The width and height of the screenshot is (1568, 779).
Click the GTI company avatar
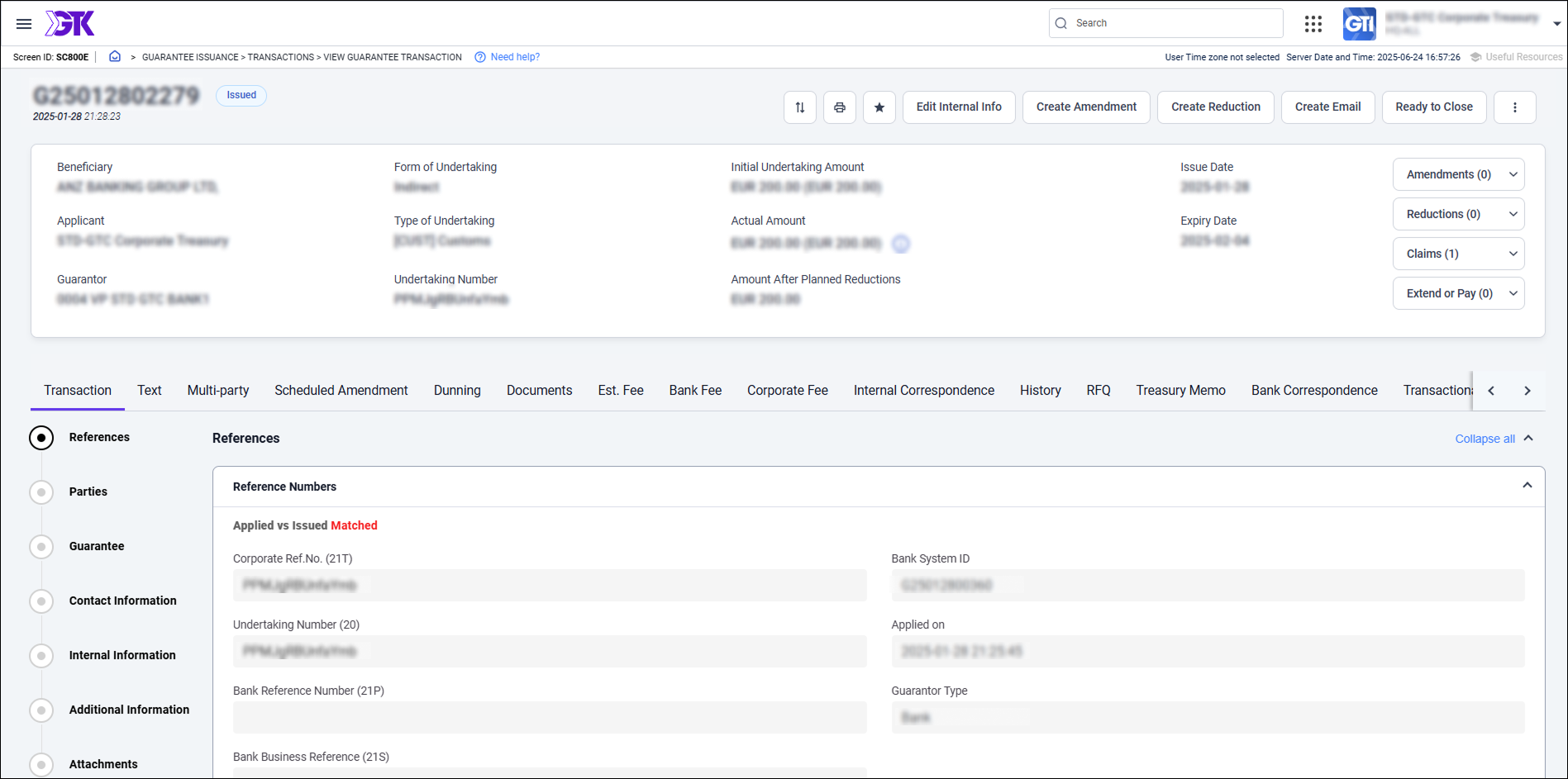pyautogui.click(x=1359, y=24)
